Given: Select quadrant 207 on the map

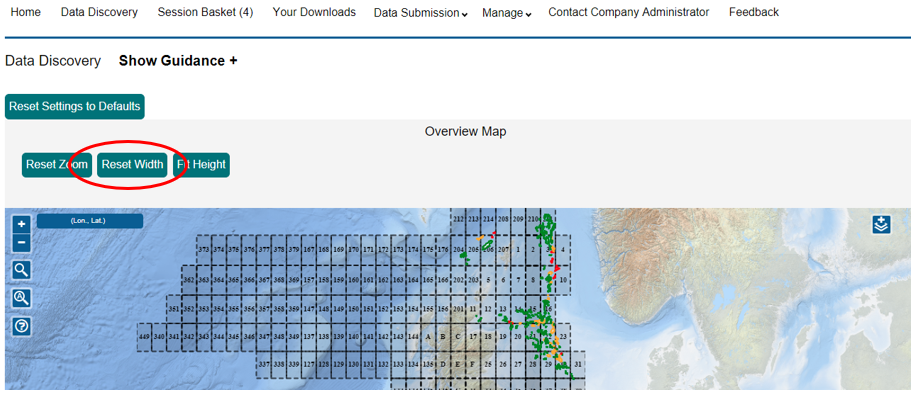Looking at the screenshot, I should pyautogui.click(x=503, y=250).
